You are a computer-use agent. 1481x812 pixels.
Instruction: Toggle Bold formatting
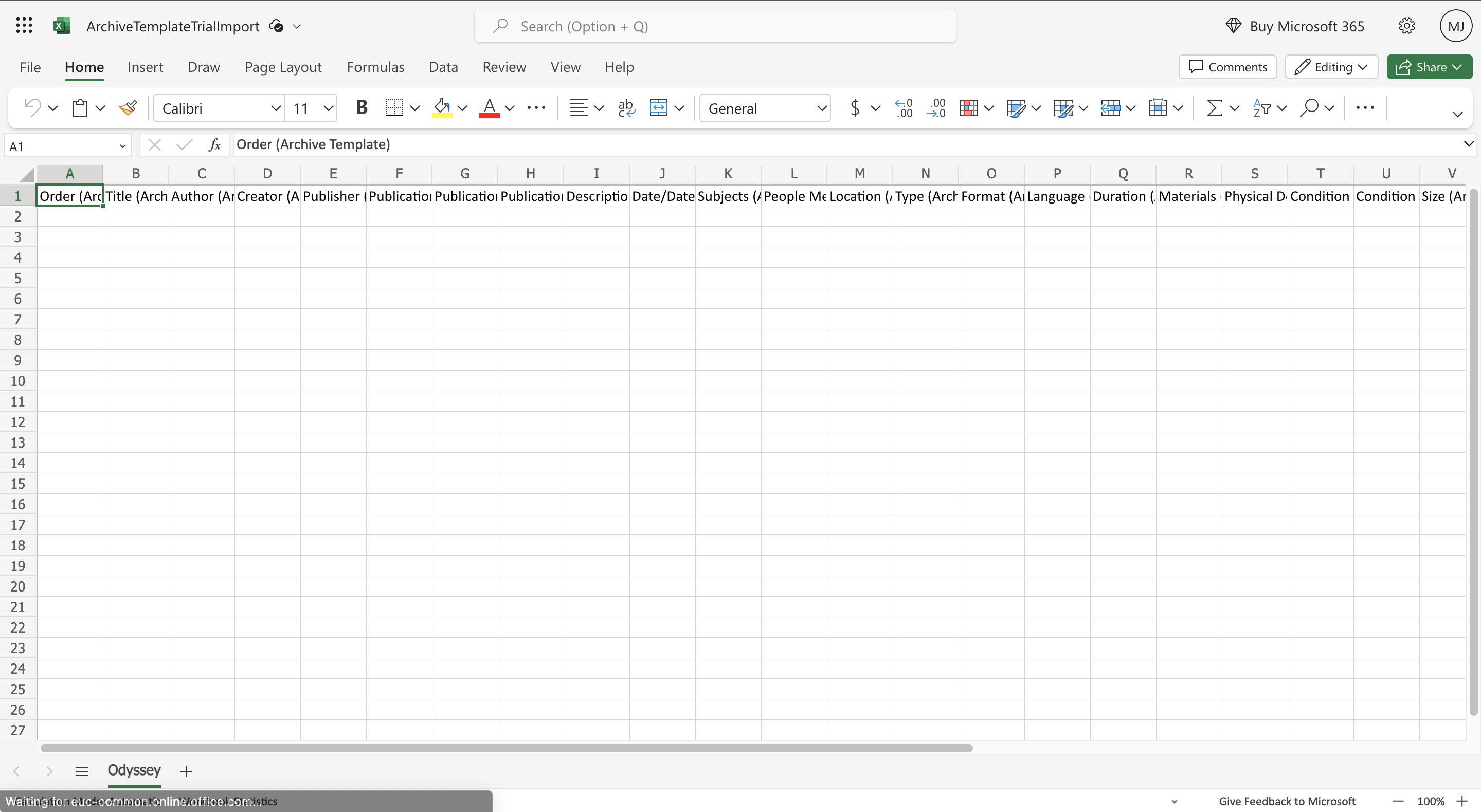pyautogui.click(x=361, y=108)
